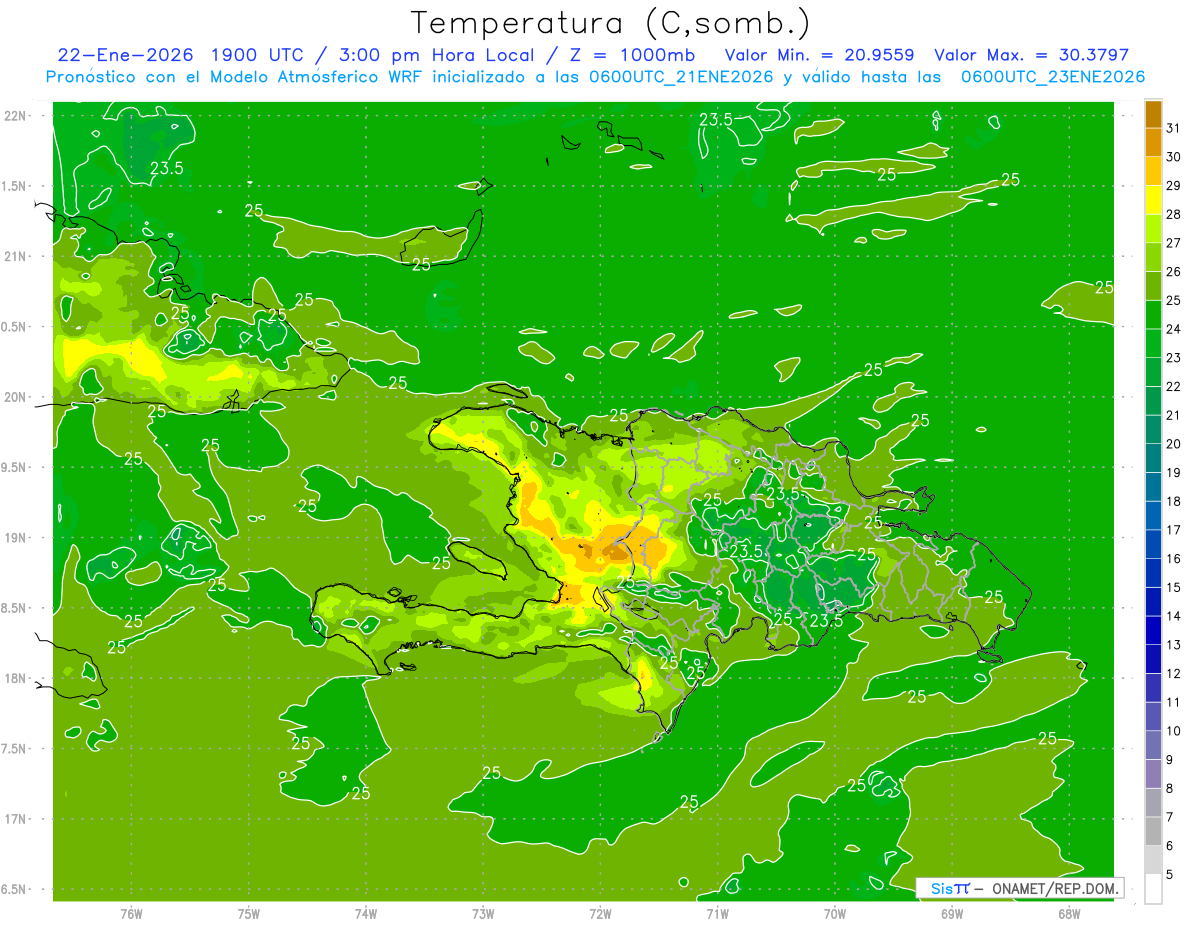Click the 69W longitude axis label
Screen dimensions: 1200x927
pyautogui.click(x=952, y=913)
